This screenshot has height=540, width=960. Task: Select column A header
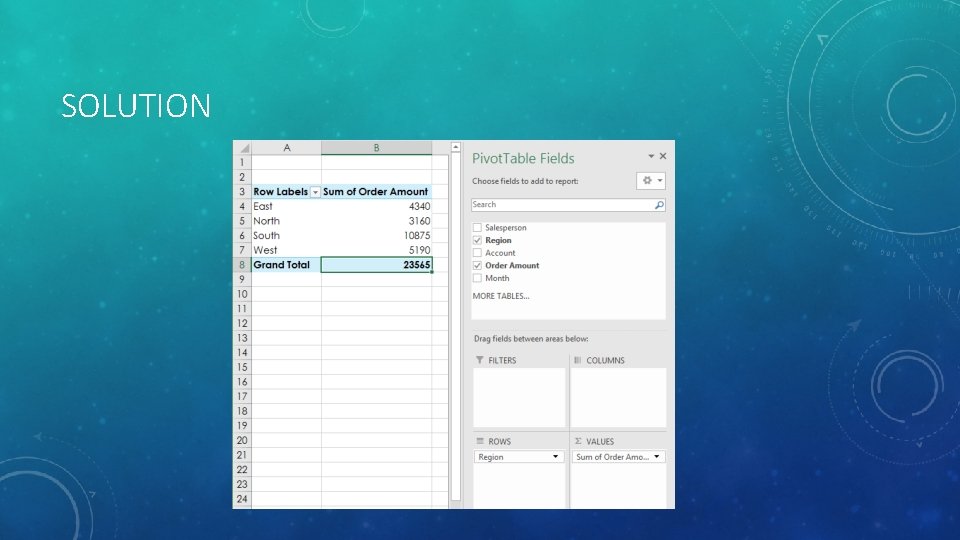tap(287, 148)
